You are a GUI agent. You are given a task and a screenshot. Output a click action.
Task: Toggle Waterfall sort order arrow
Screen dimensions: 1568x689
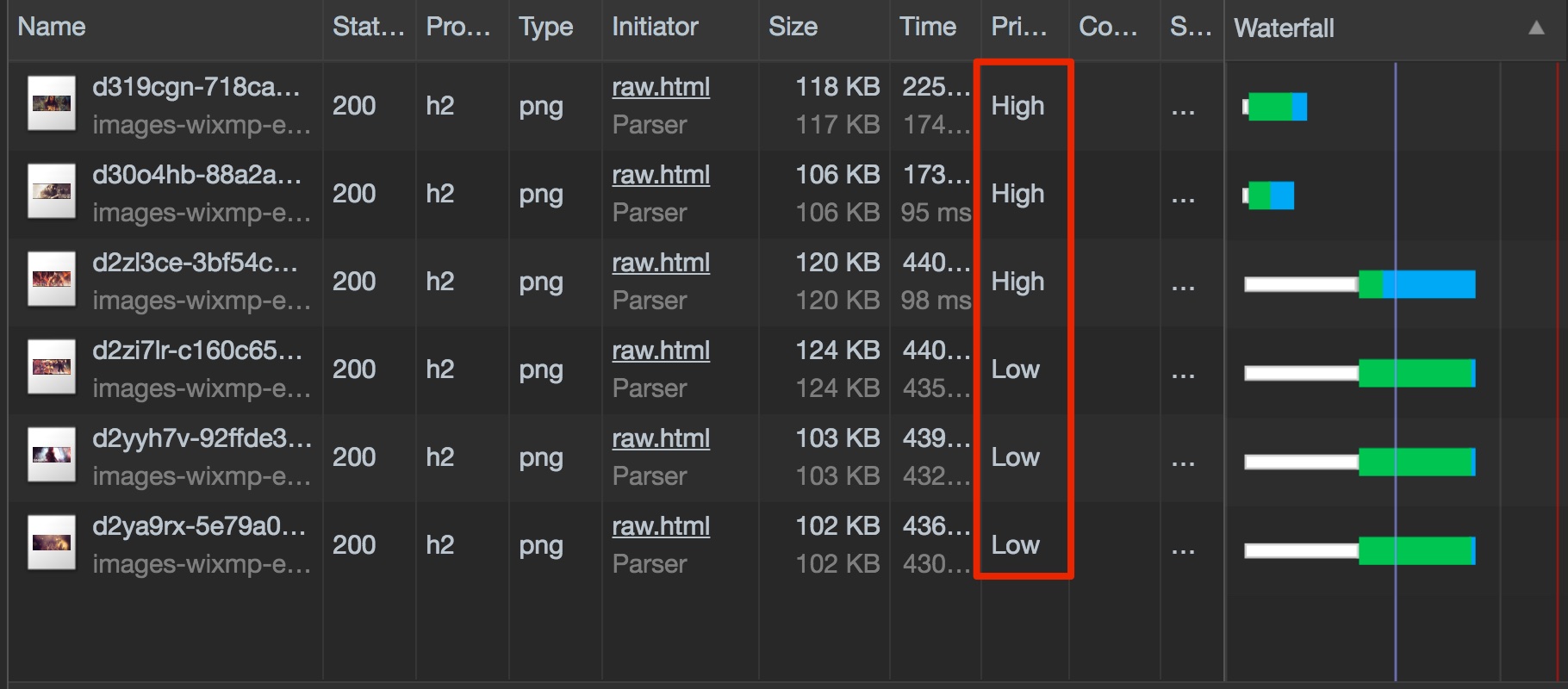(1536, 28)
